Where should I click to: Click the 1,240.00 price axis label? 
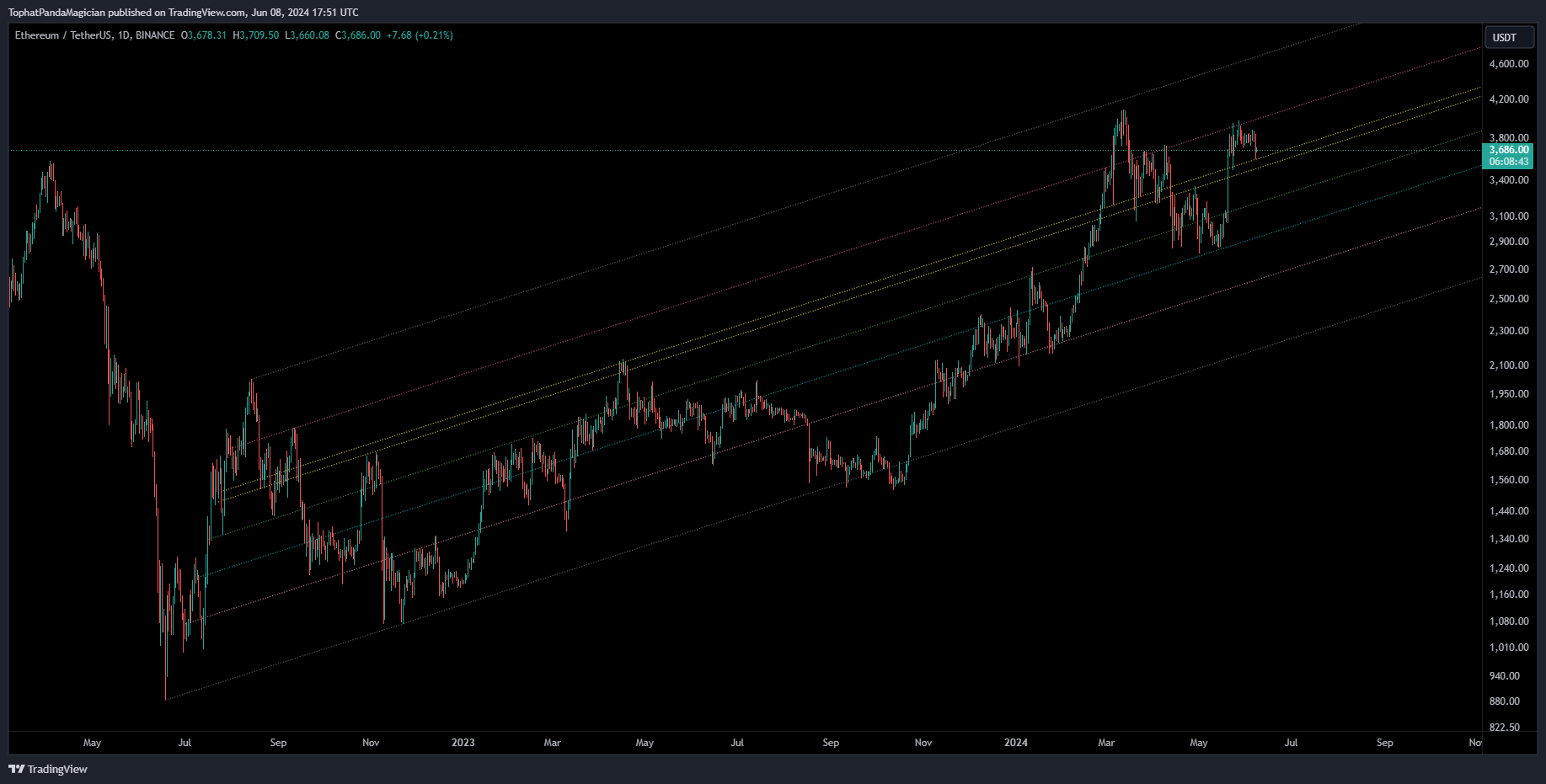[x=1509, y=568]
